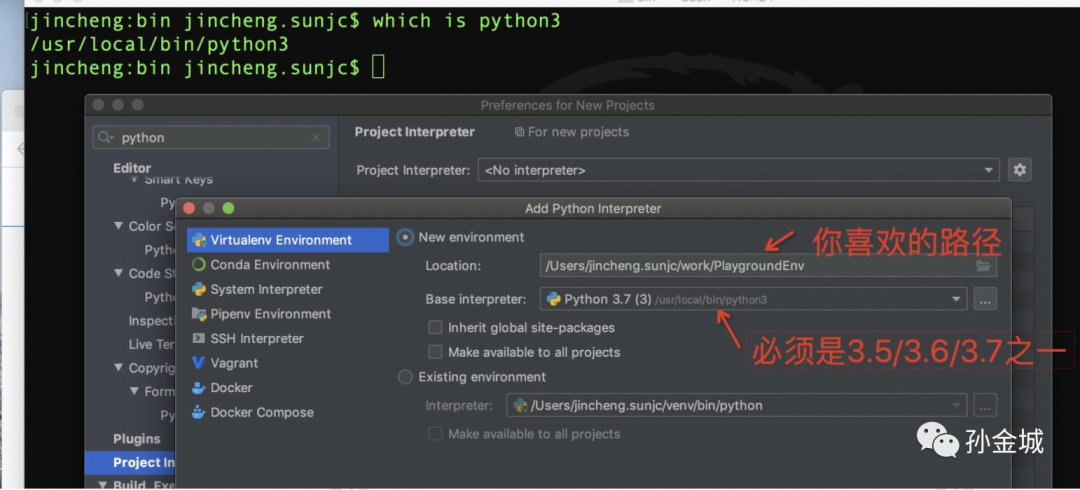Choose Conda Environment option
Image resolution: width=1080 pixels, height=490 pixels.
pos(270,265)
